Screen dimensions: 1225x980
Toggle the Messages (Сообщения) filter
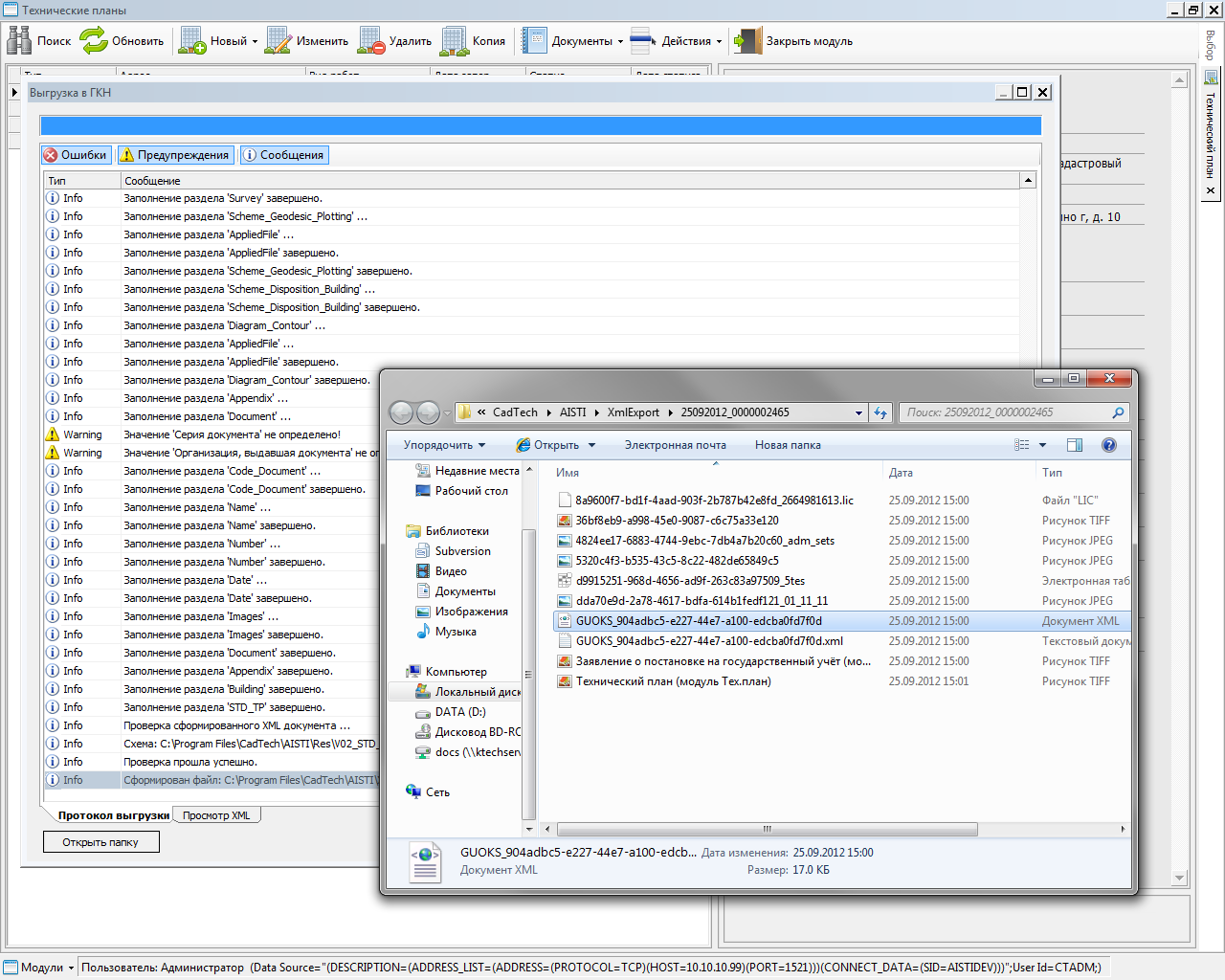coord(283,155)
